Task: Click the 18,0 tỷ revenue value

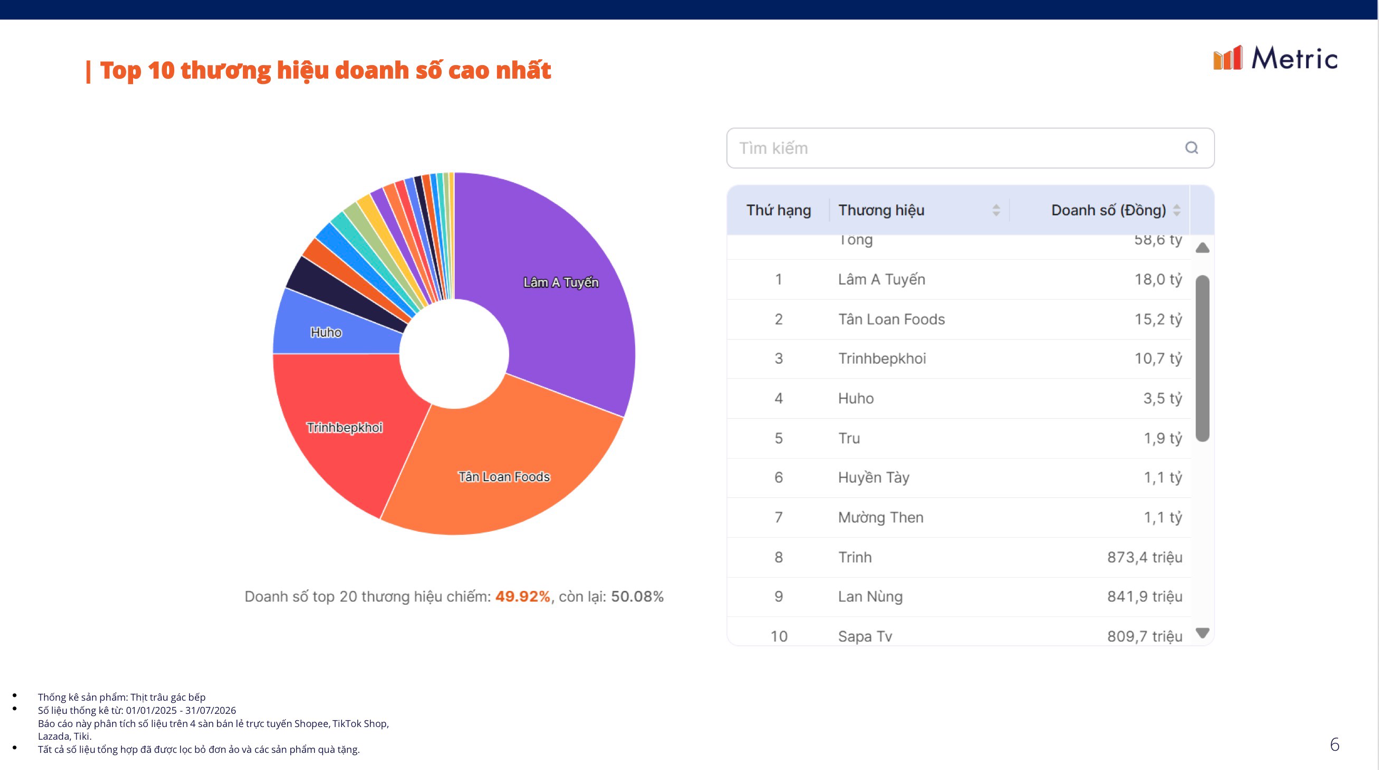Action: (1158, 279)
